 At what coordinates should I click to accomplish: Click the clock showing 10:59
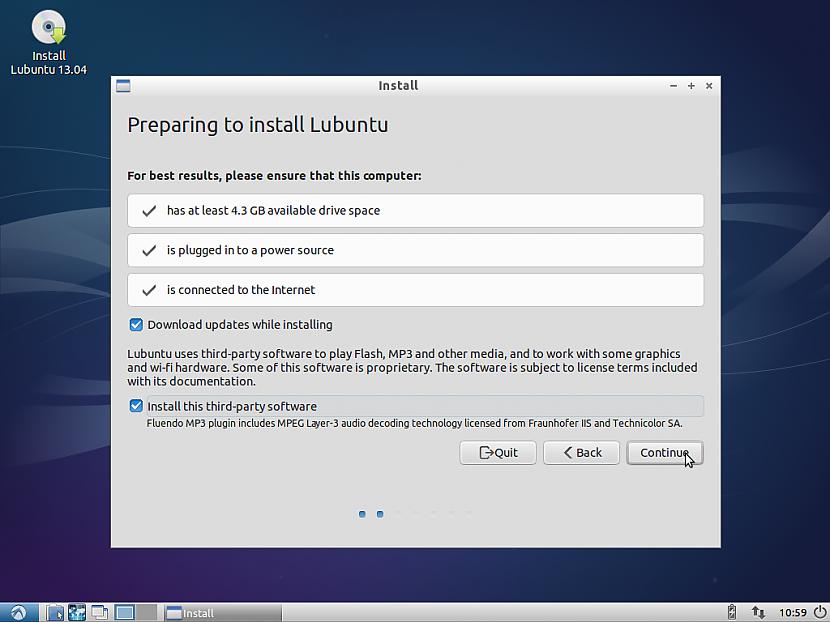[x=792, y=612]
